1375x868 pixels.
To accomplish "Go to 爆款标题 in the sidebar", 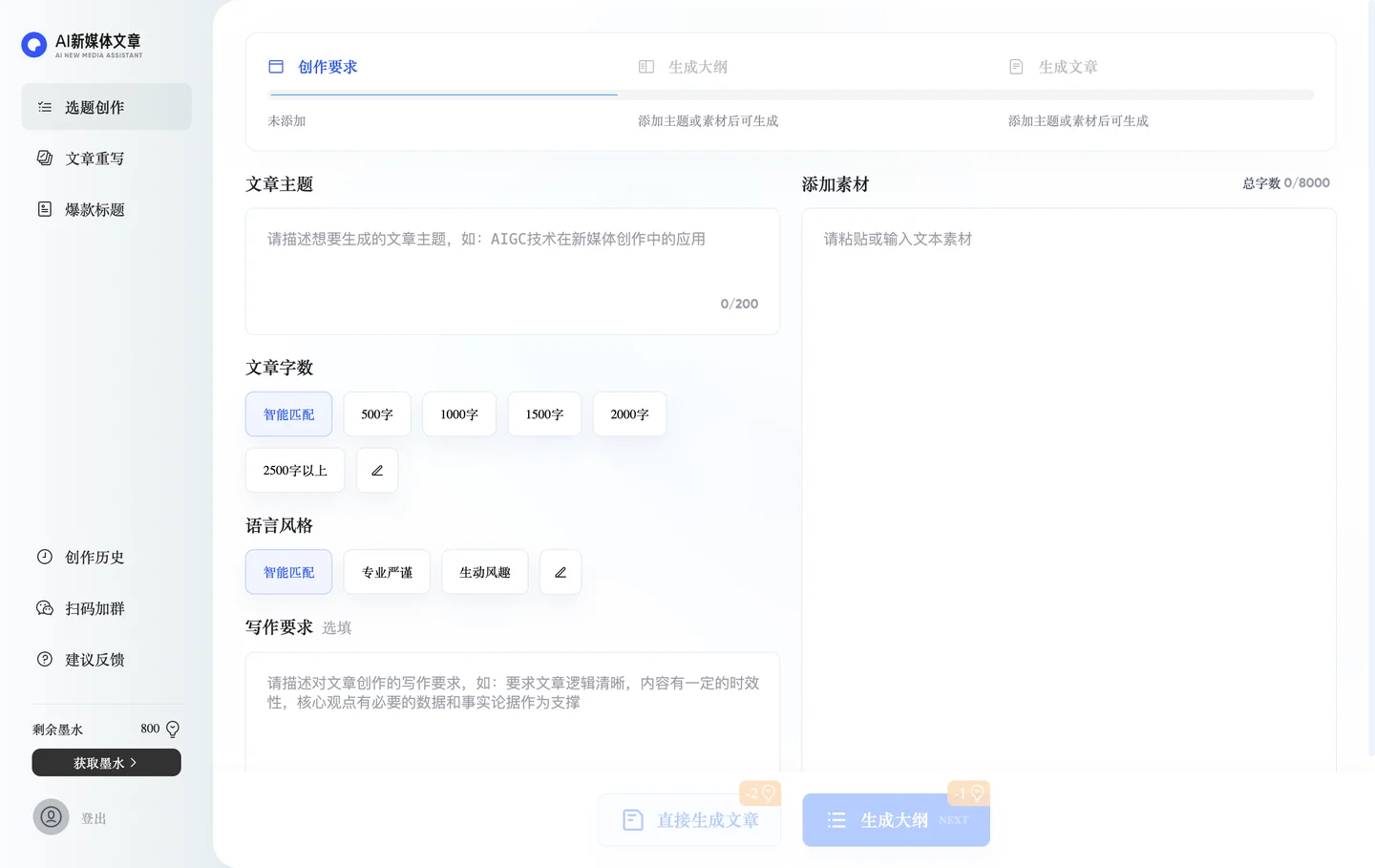I will tap(94, 210).
